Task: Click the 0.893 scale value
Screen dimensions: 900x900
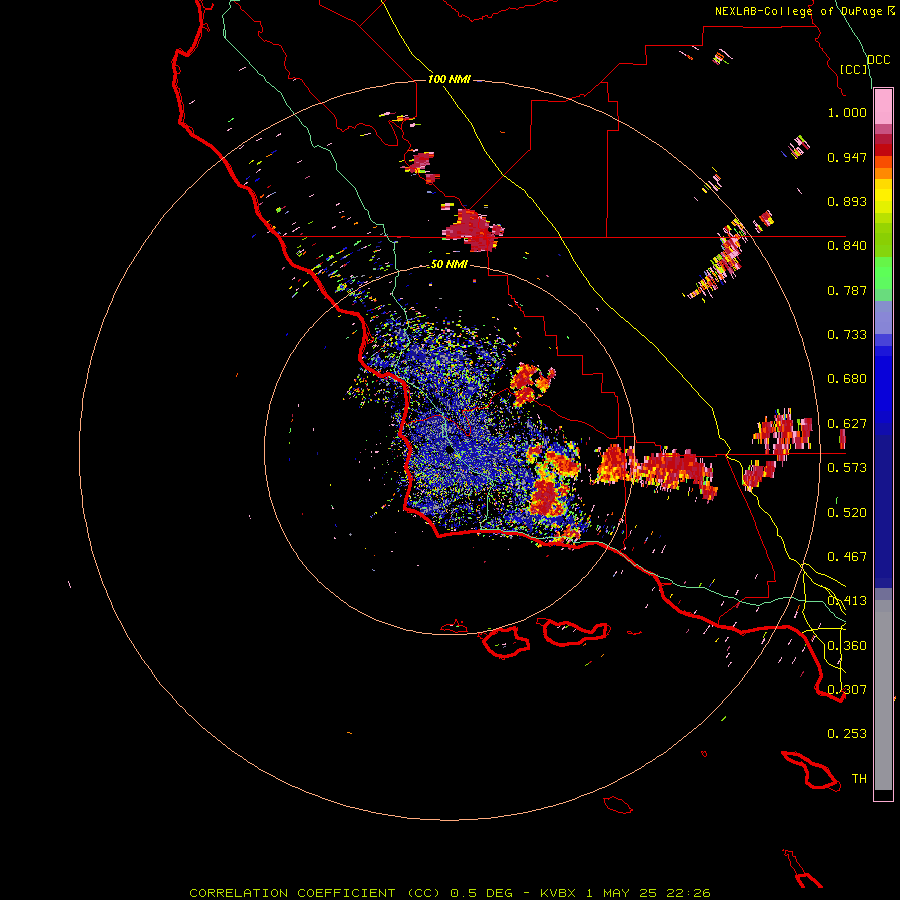Action: pos(847,201)
